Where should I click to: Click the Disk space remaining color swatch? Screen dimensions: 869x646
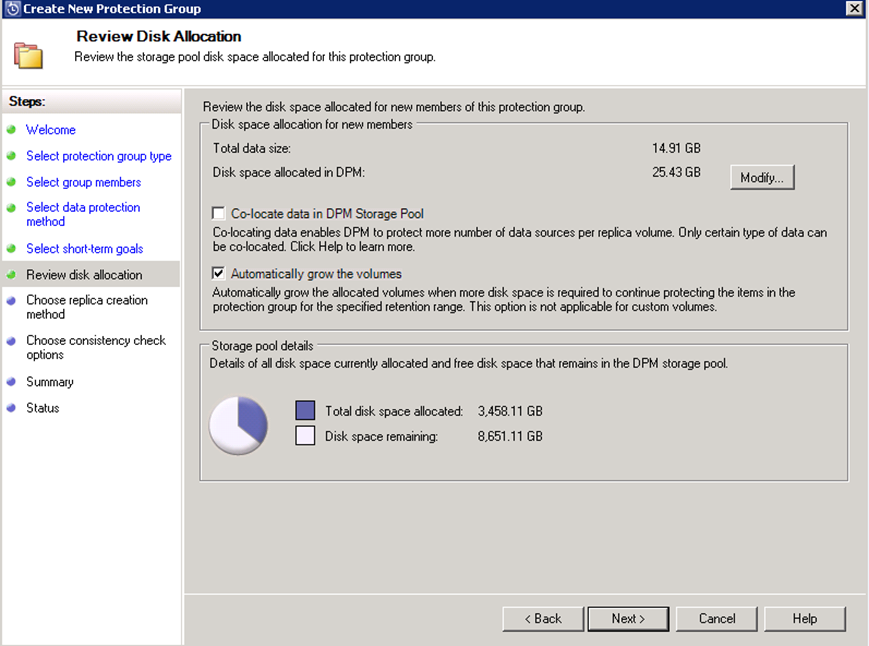(x=305, y=435)
